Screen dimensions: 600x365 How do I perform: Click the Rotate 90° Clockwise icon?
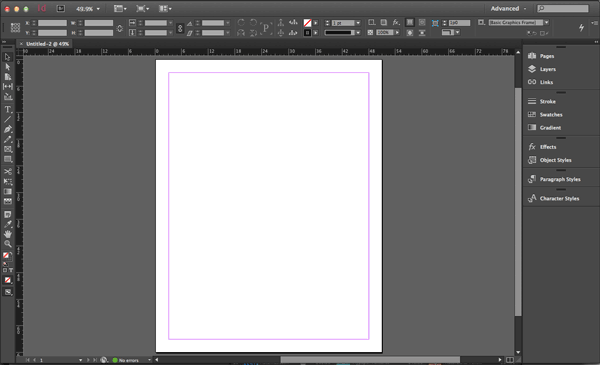click(x=241, y=23)
